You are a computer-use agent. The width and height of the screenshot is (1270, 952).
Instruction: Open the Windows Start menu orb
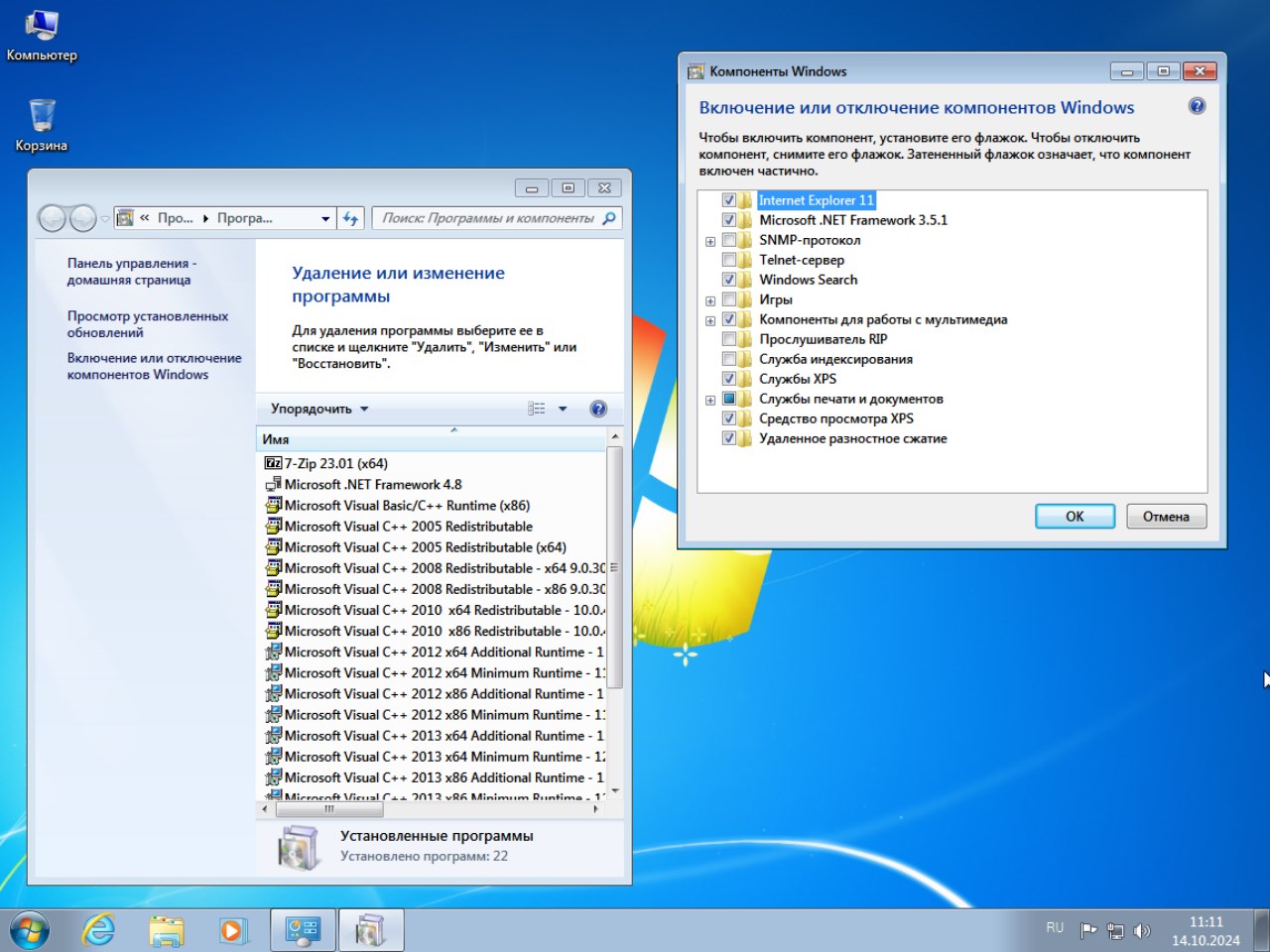29,930
